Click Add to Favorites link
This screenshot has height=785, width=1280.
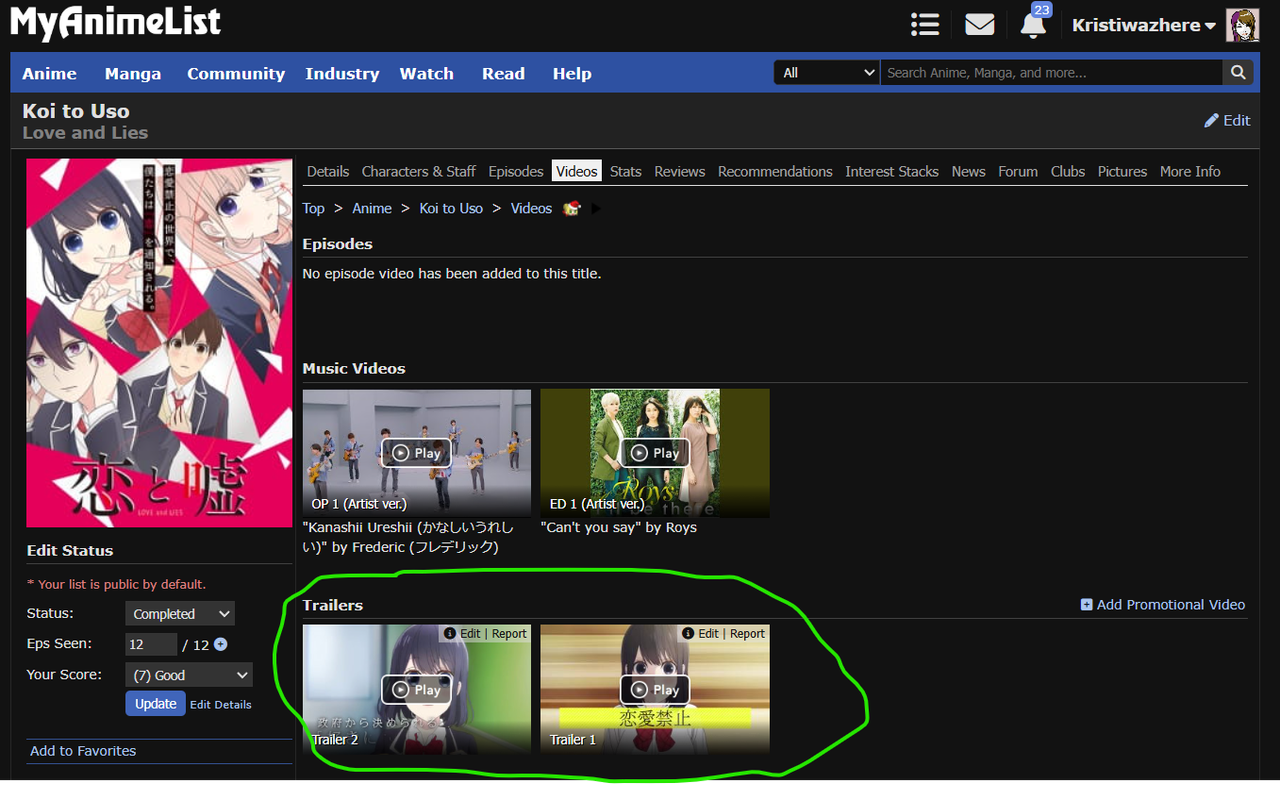pyautogui.click(x=83, y=750)
